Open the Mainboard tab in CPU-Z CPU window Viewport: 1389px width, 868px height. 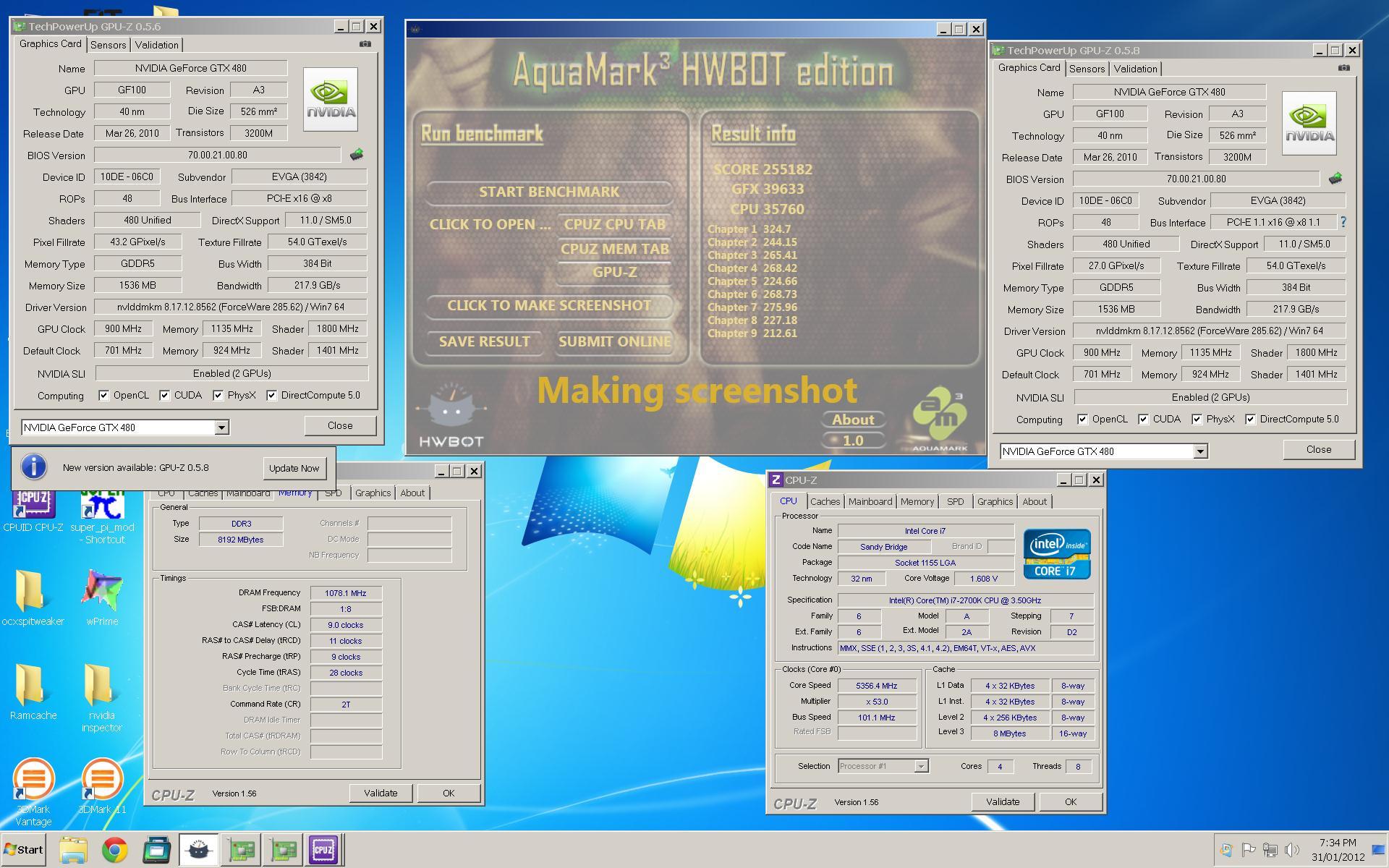pyautogui.click(x=870, y=501)
